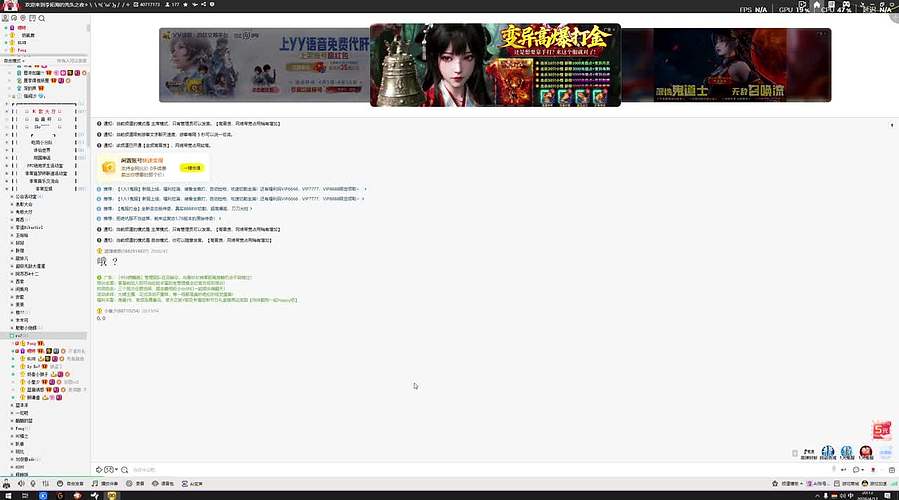Click the red 5 gift badge icon
Screen dimensions: 899x500
coord(882,430)
